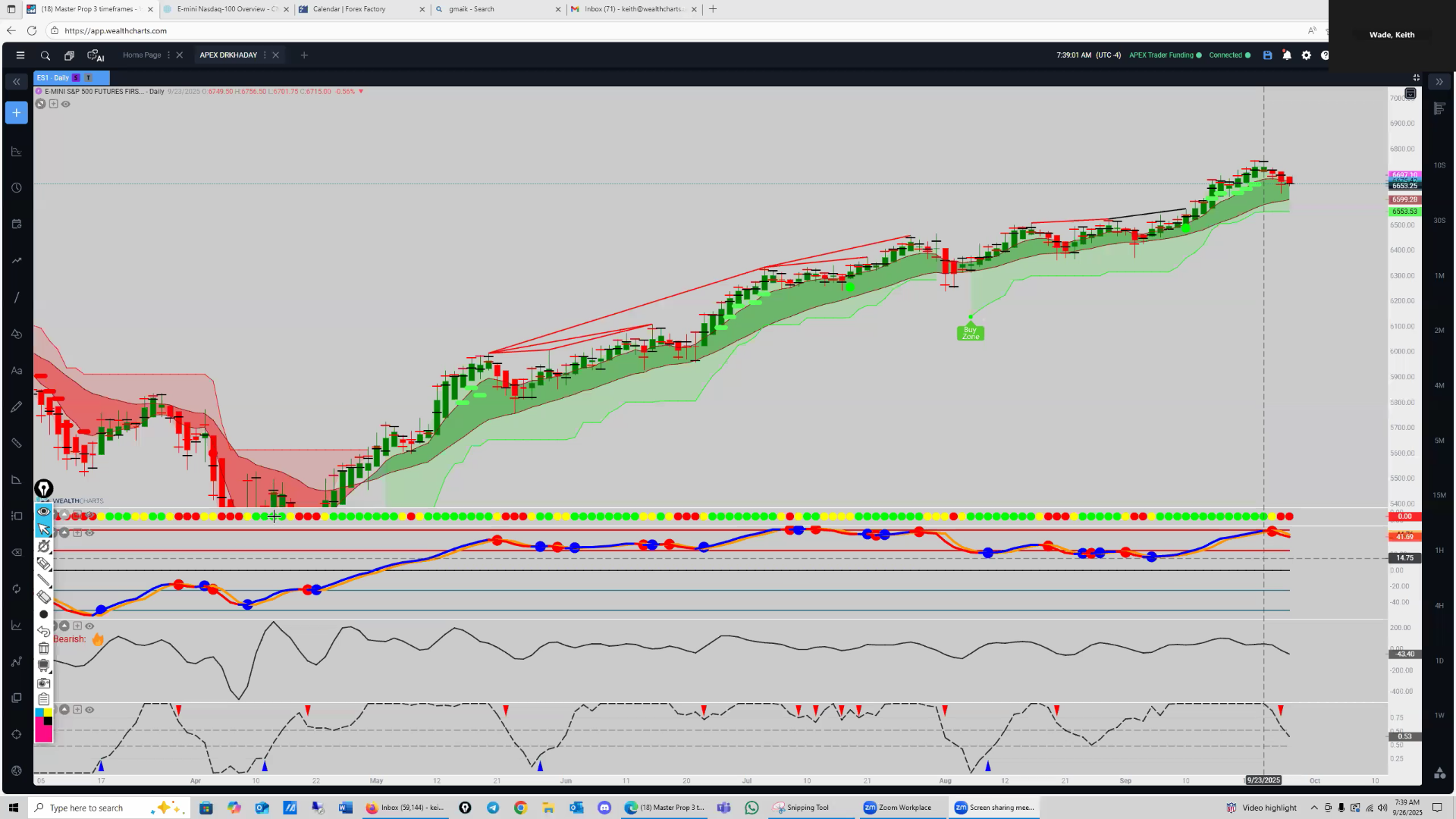
Task: Switch to the Home Page tab
Action: pyautogui.click(x=142, y=55)
